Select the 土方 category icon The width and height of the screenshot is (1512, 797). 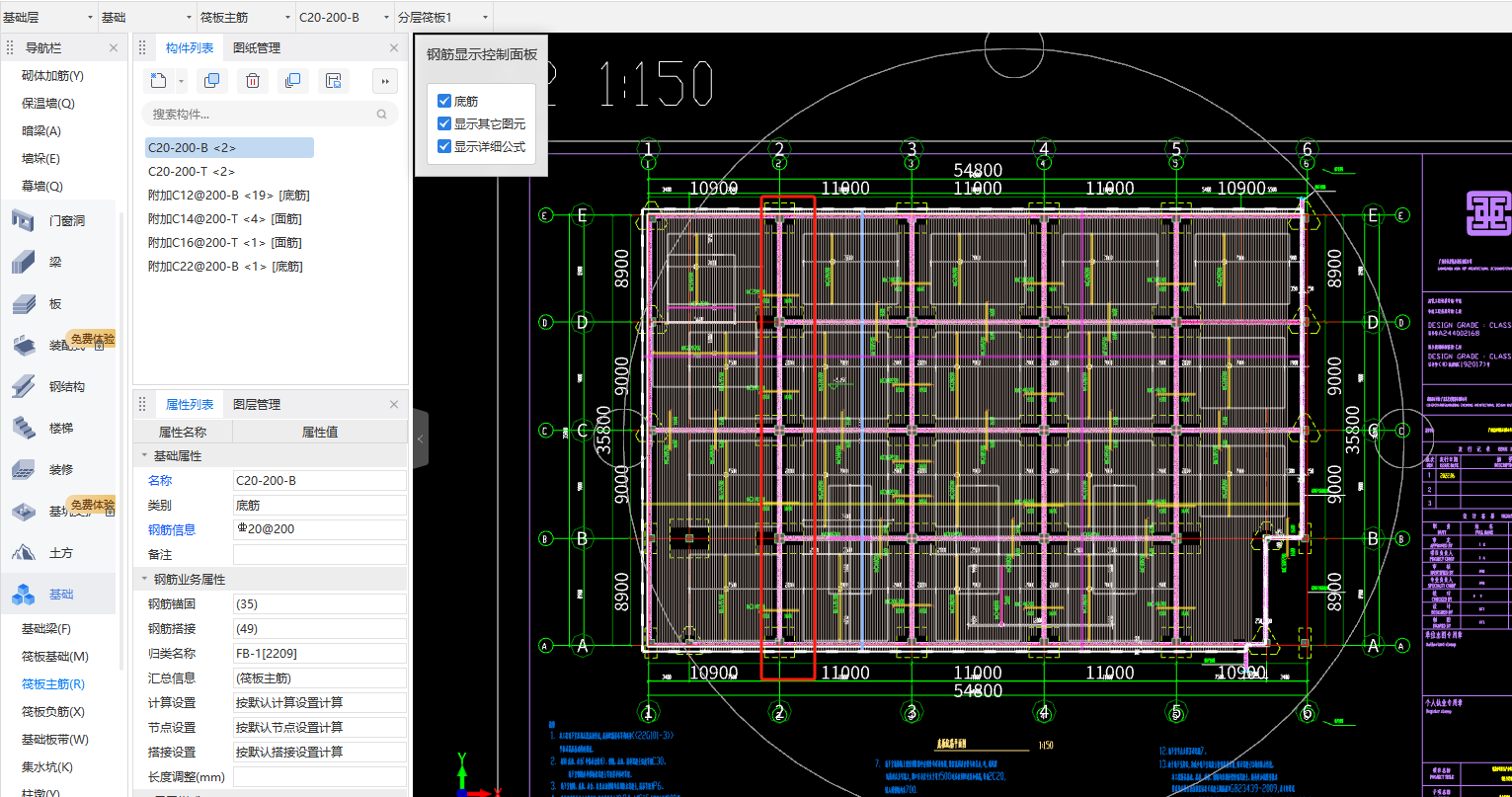click(25, 552)
